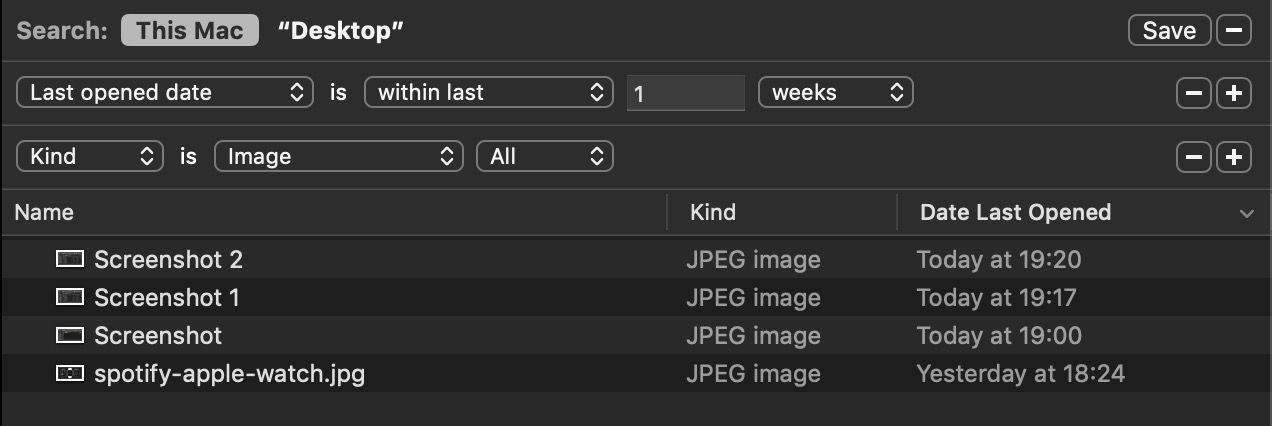Open the within last operator dropdown
Viewport: 1272px width, 426px height.
tap(488, 93)
